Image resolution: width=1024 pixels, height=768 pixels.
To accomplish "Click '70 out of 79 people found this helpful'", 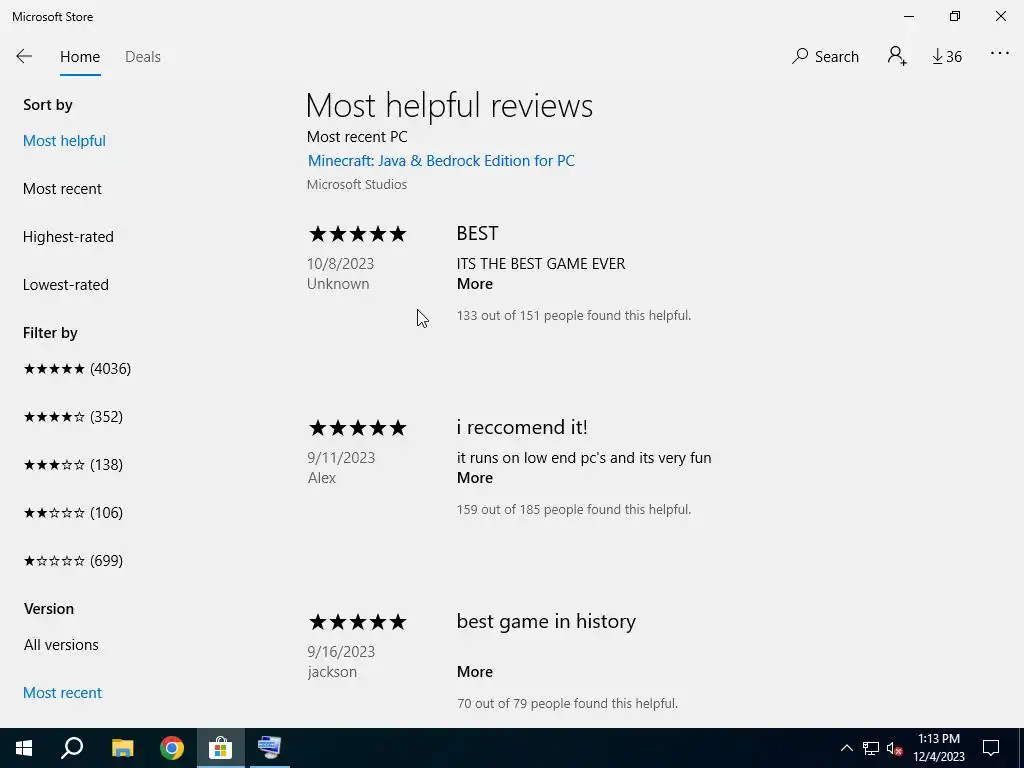I will pos(567,703).
